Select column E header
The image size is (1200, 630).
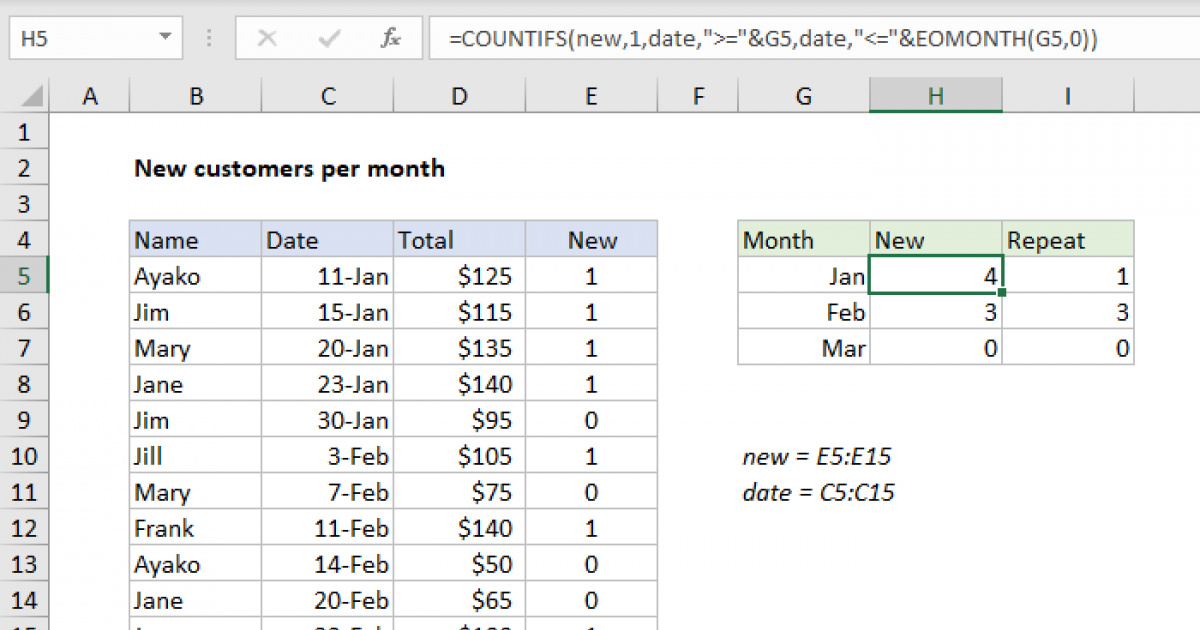591,95
